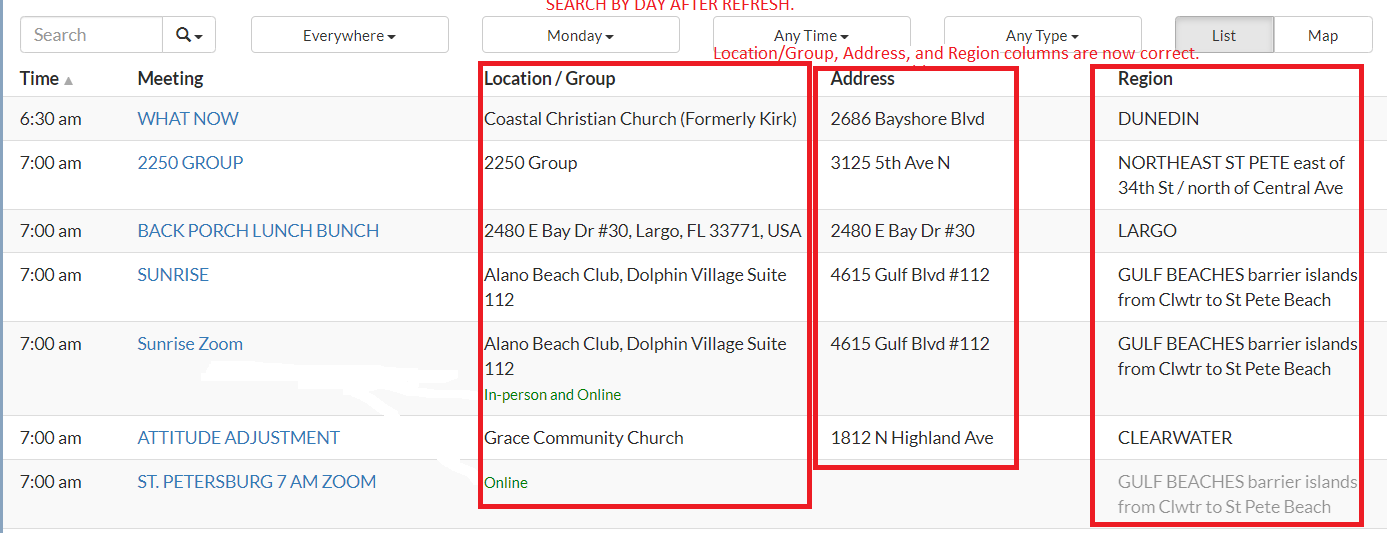Sort by Location / Group column header
The height and width of the screenshot is (533, 1387).
click(549, 78)
